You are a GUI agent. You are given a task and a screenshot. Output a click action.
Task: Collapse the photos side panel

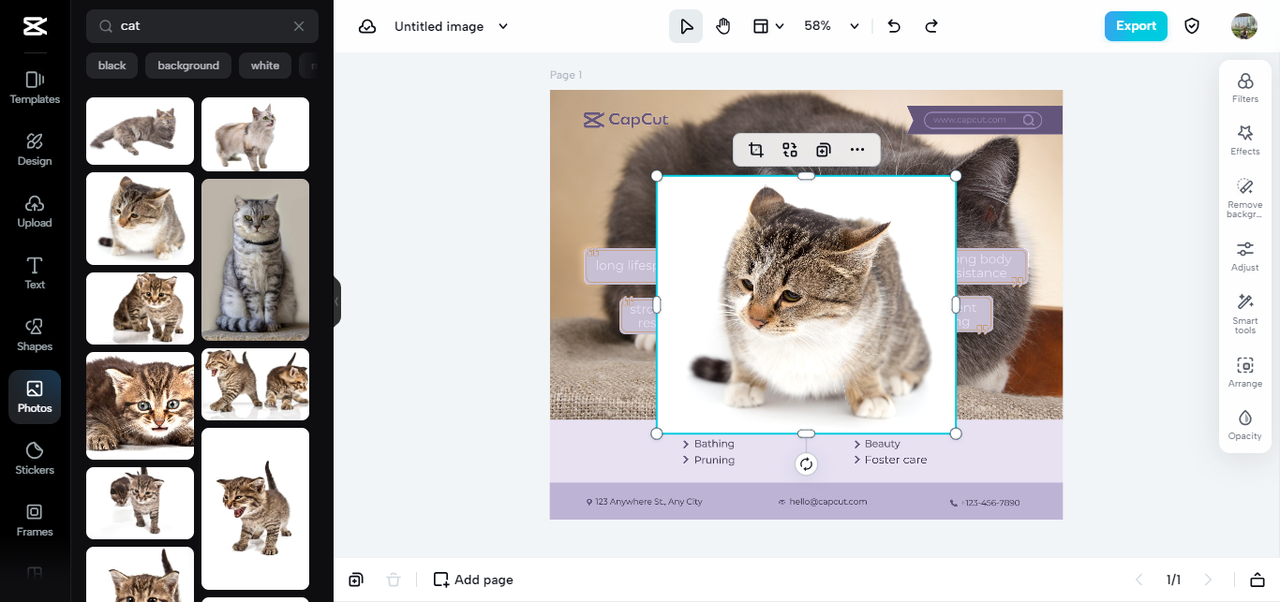coord(337,301)
